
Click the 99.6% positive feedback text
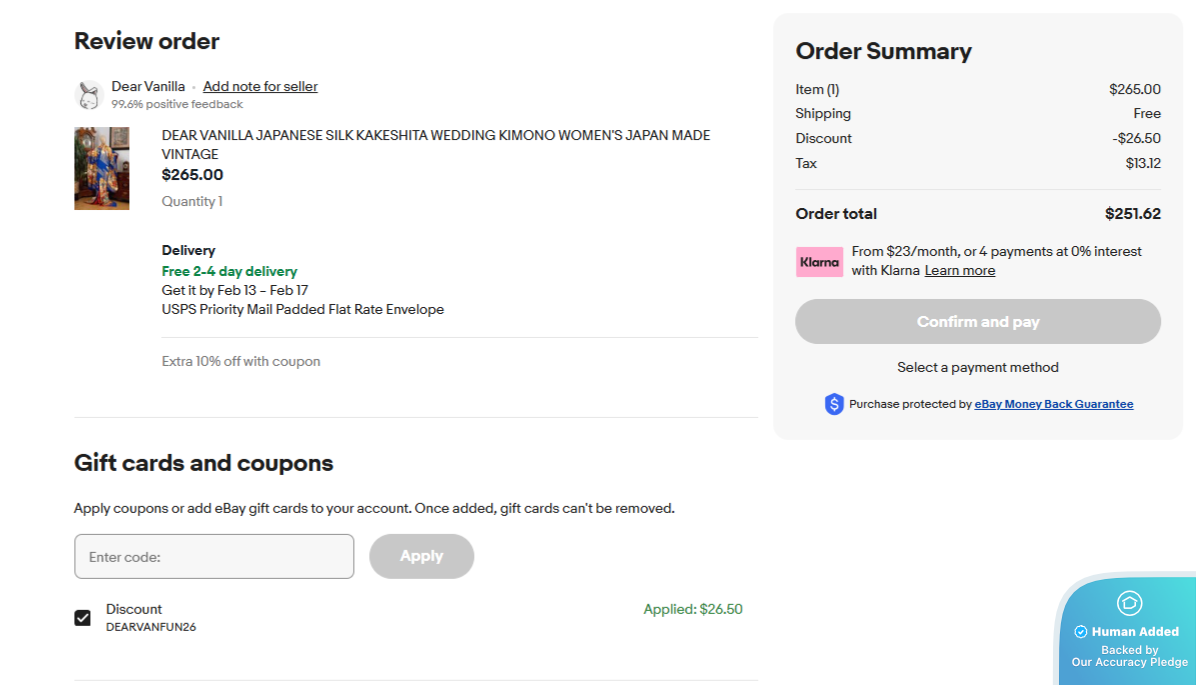tap(177, 104)
